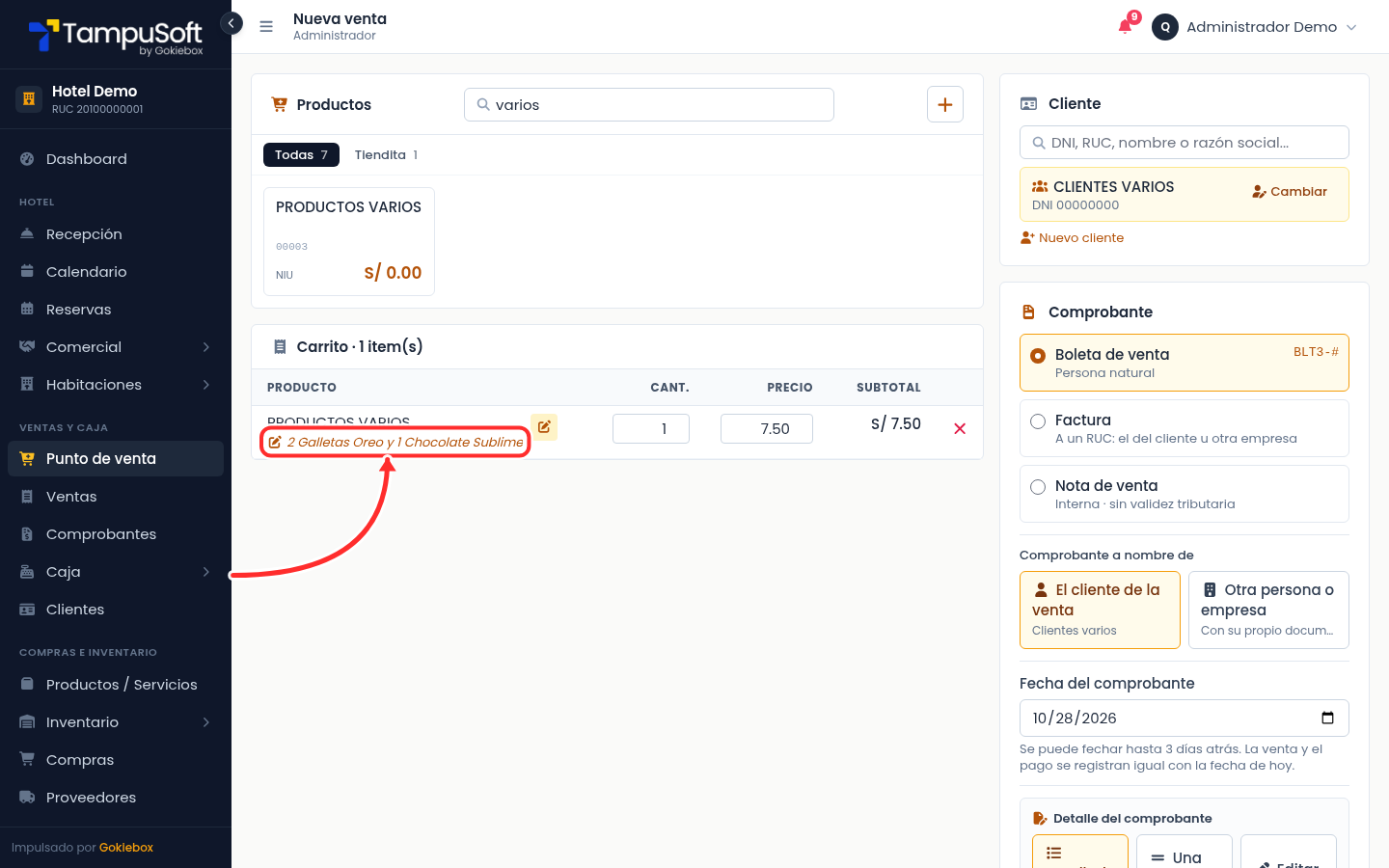Open the notifications bell
Screen dimensions: 1389x868
point(1126,26)
